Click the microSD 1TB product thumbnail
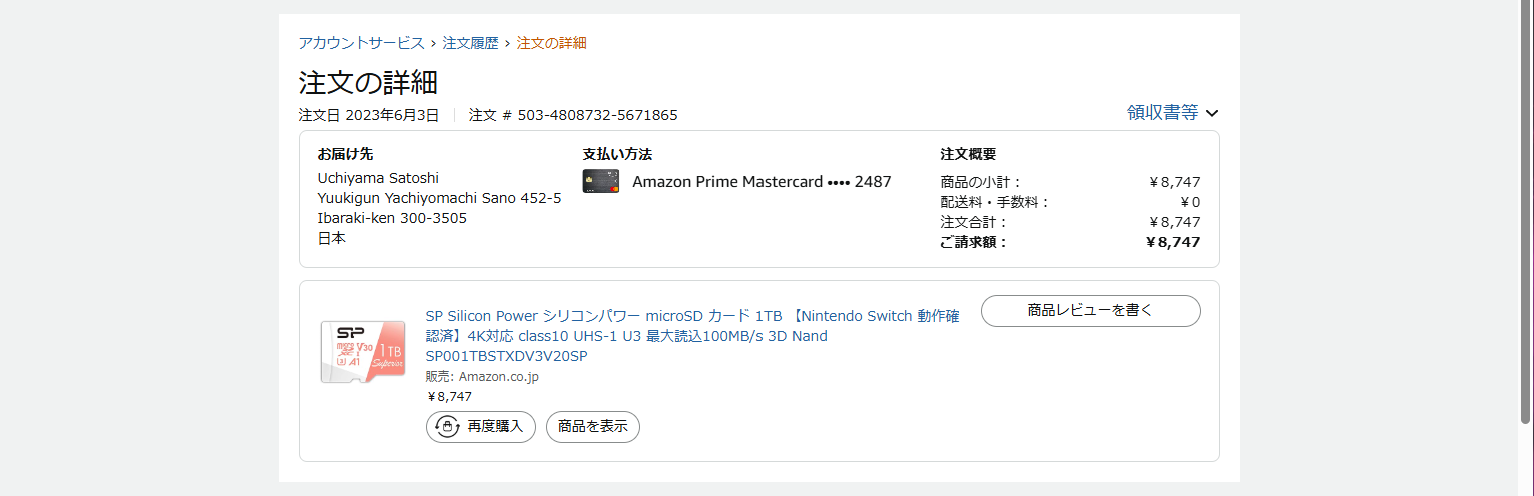 (x=362, y=352)
